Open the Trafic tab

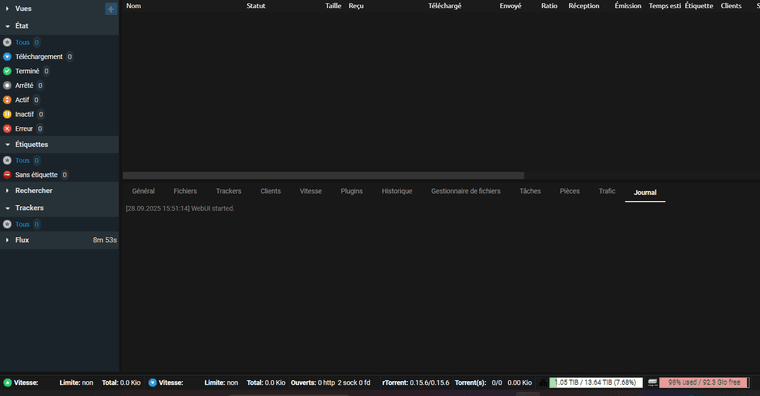607,191
